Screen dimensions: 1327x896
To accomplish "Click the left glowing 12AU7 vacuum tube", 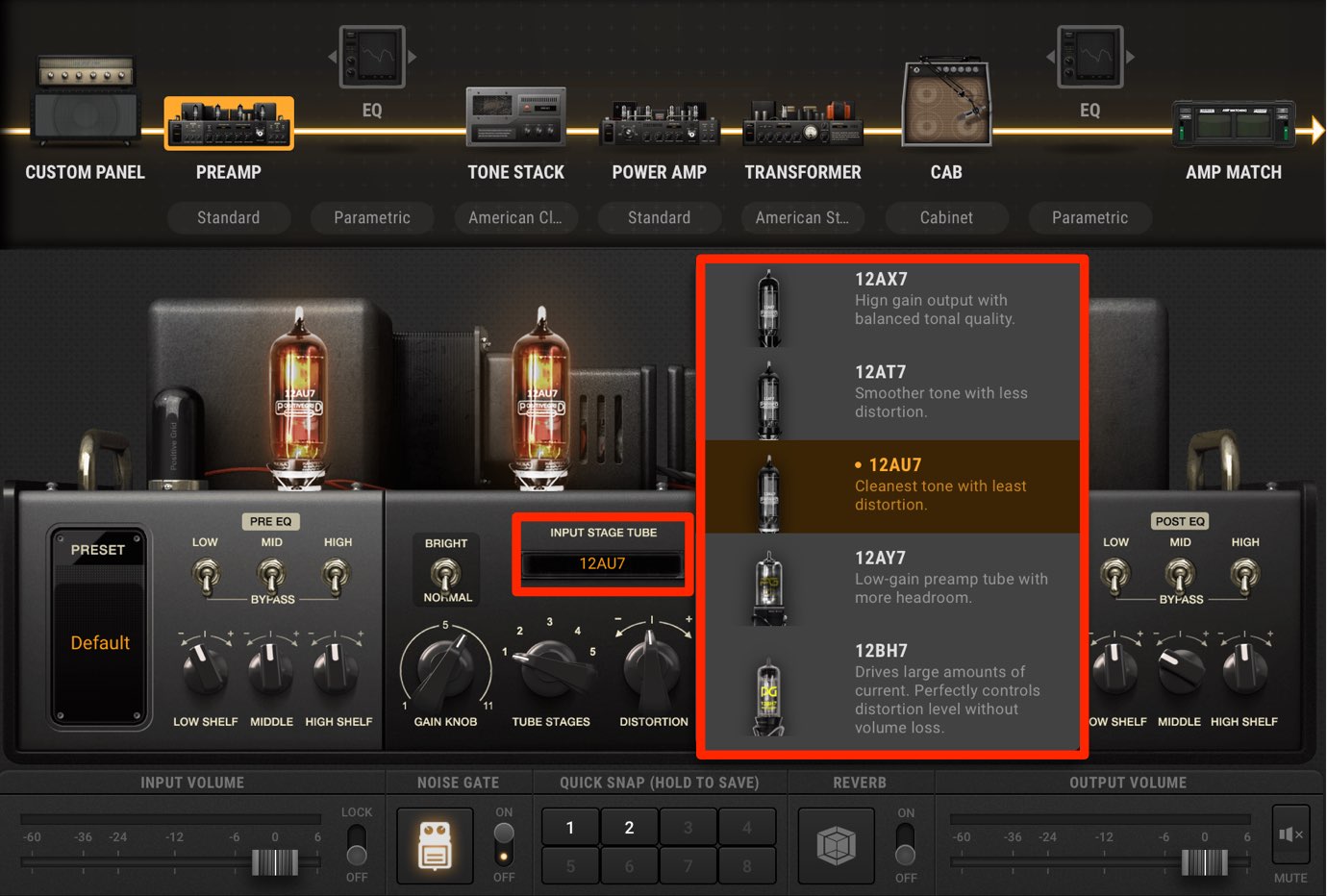I will click(298, 399).
